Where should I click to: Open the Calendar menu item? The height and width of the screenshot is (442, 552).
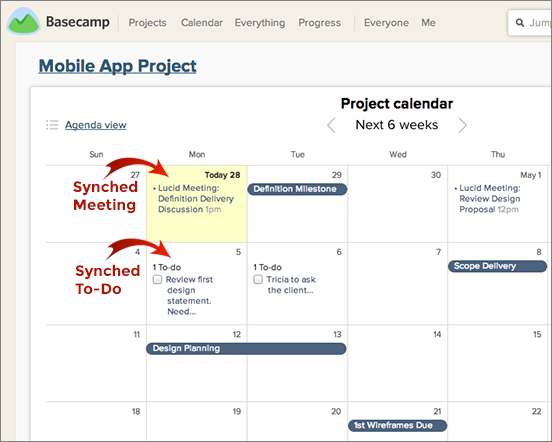pyautogui.click(x=202, y=23)
